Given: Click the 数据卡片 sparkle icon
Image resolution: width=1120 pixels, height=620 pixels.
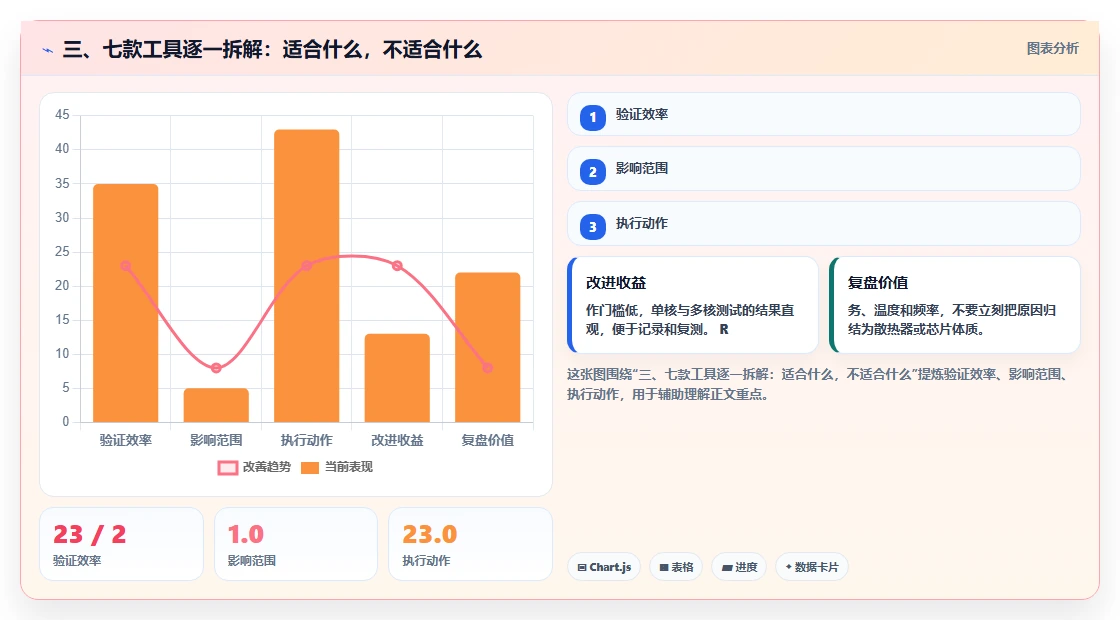Looking at the screenshot, I should tap(789, 566).
